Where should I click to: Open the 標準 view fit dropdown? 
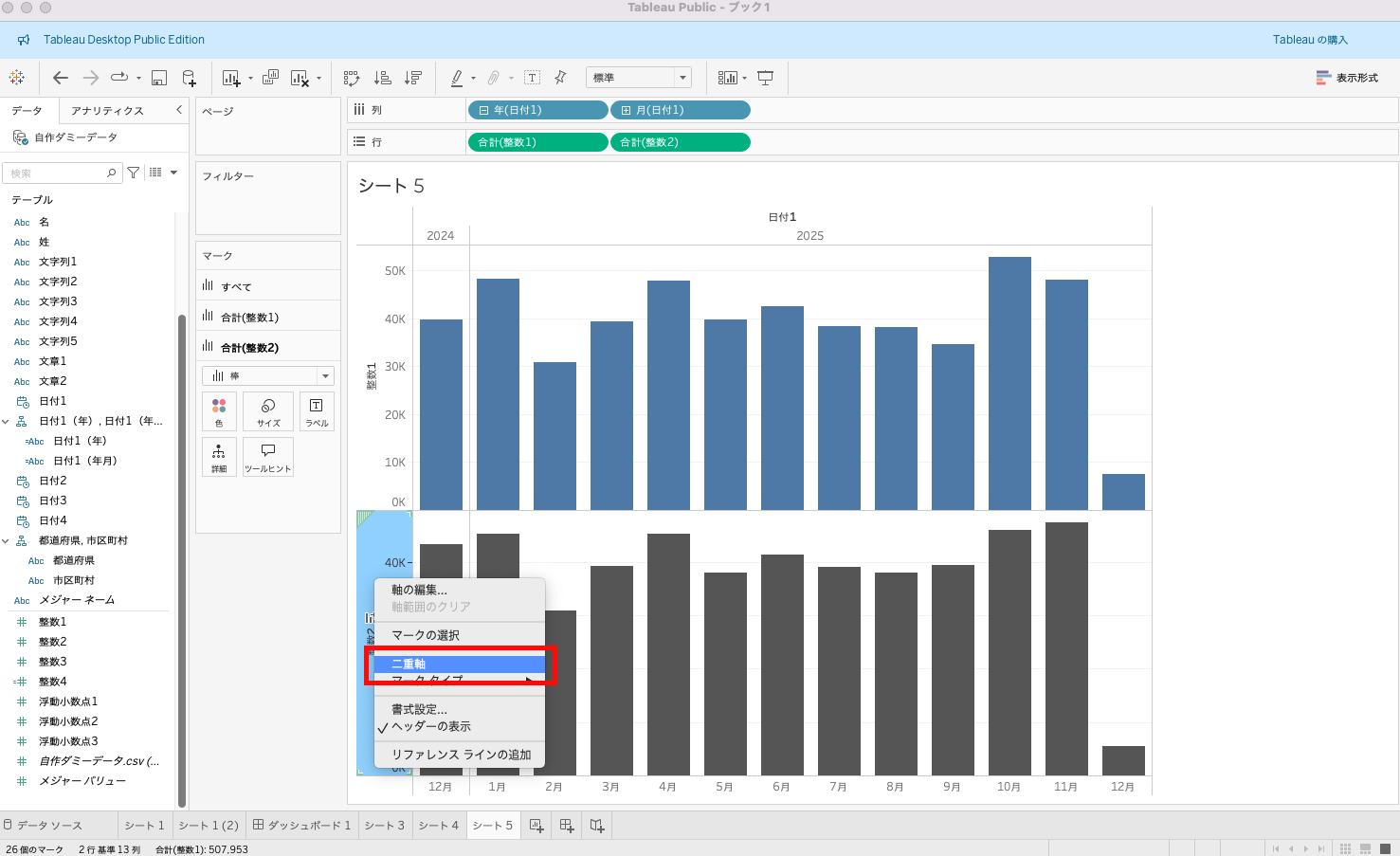click(638, 78)
